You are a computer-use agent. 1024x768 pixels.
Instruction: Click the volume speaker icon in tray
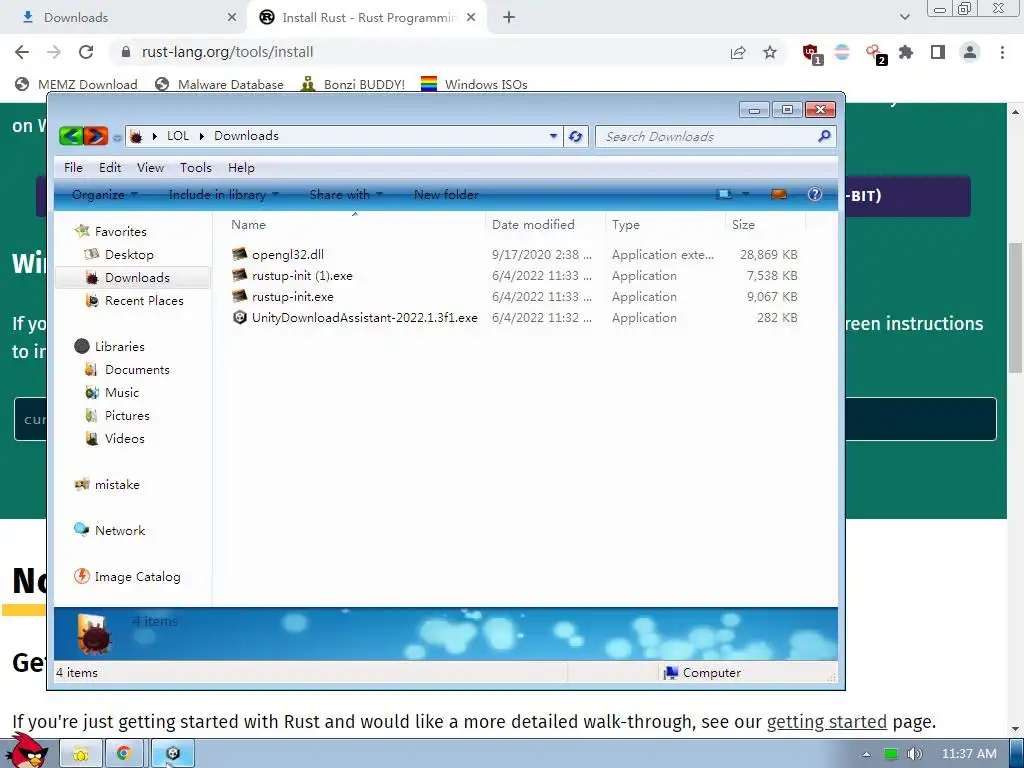[x=914, y=754]
